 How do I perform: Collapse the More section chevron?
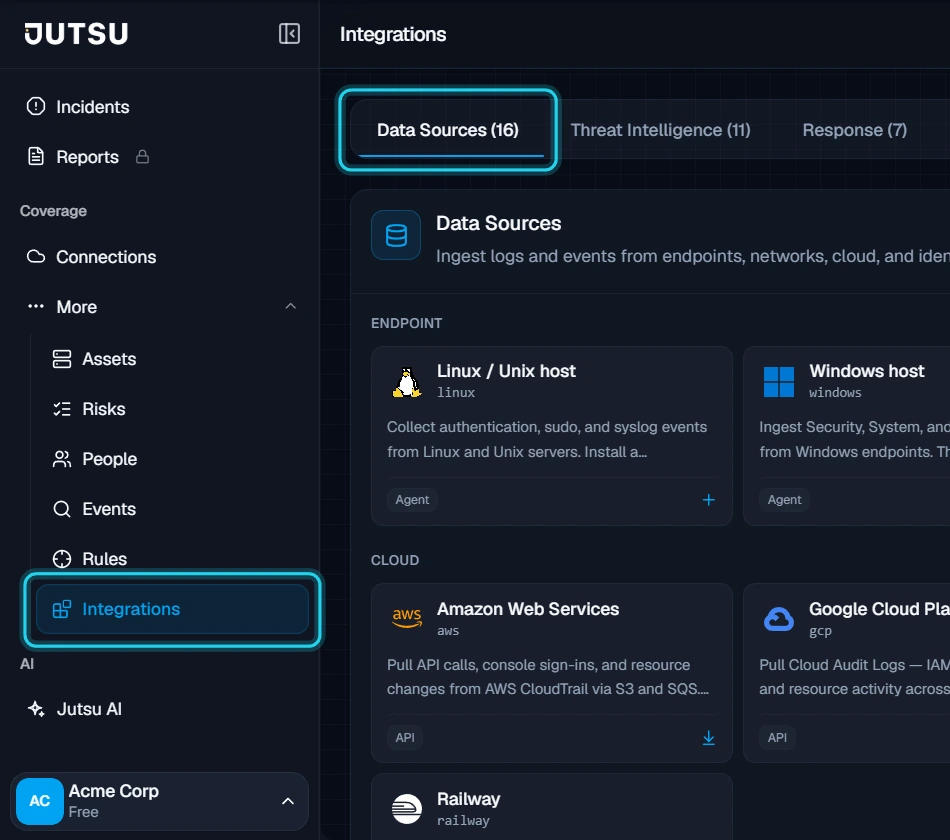[x=291, y=306]
